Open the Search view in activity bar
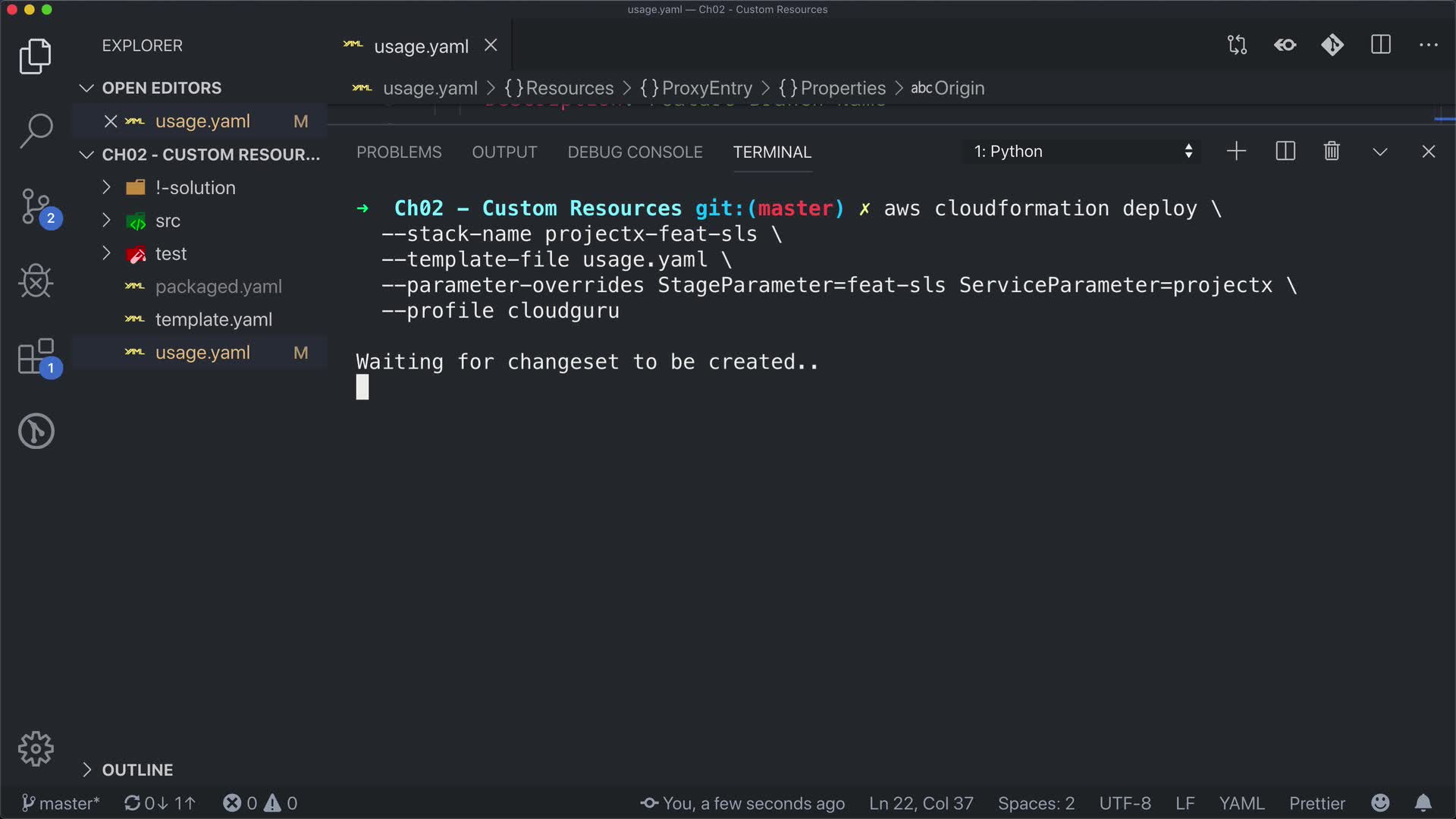 tap(36, 130)
